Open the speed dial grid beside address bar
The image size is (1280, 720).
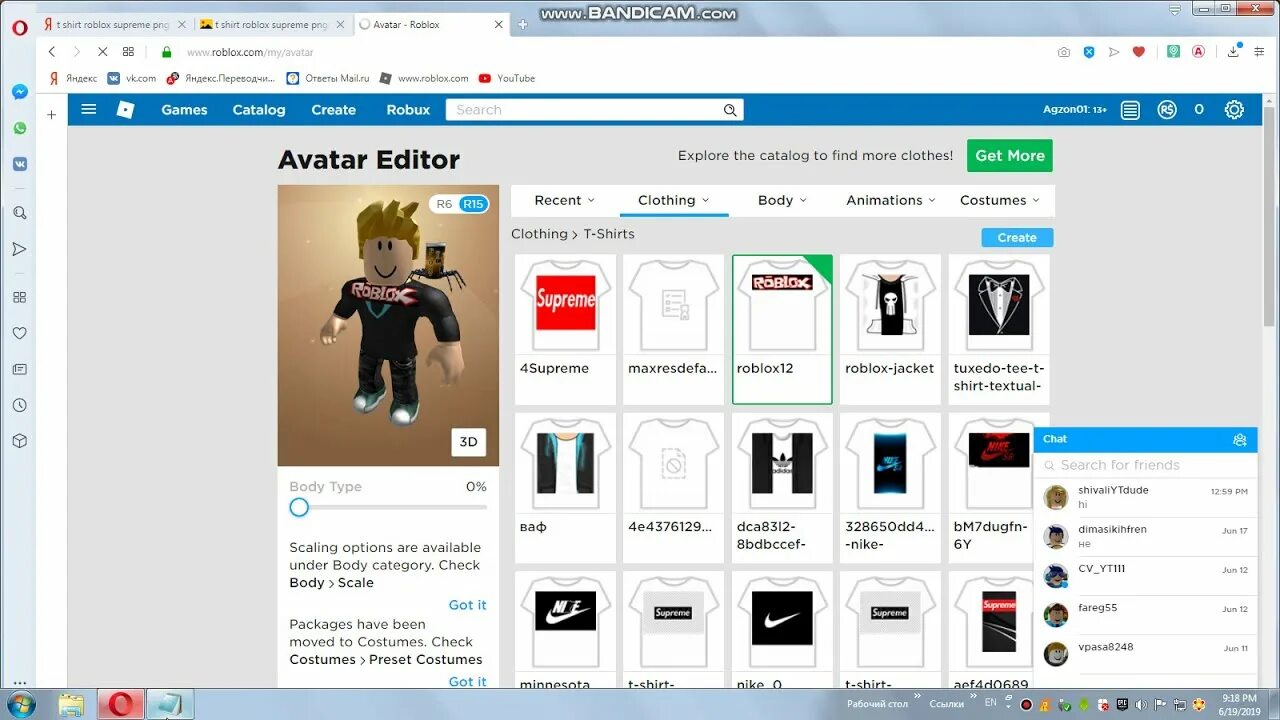[128, 52]
